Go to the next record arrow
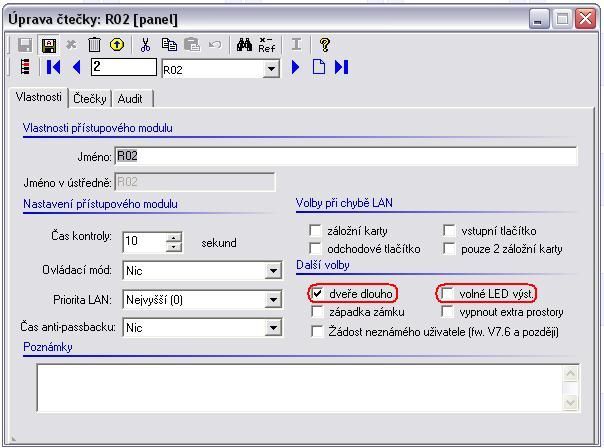 point(296,67)
